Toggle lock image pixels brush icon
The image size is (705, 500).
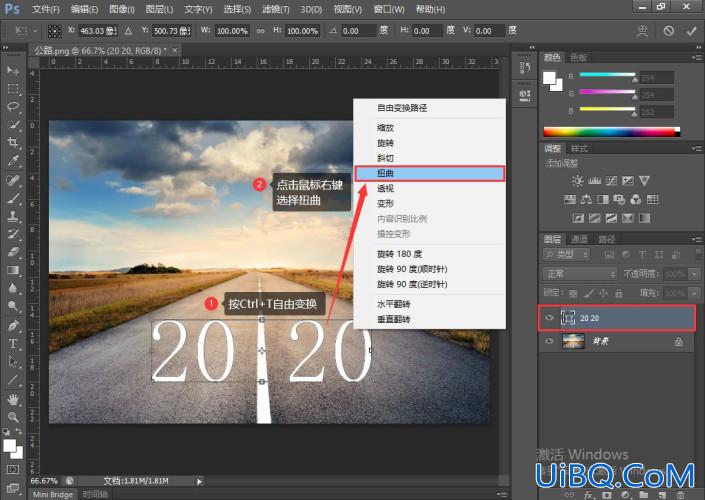click(x=588, y=294)
